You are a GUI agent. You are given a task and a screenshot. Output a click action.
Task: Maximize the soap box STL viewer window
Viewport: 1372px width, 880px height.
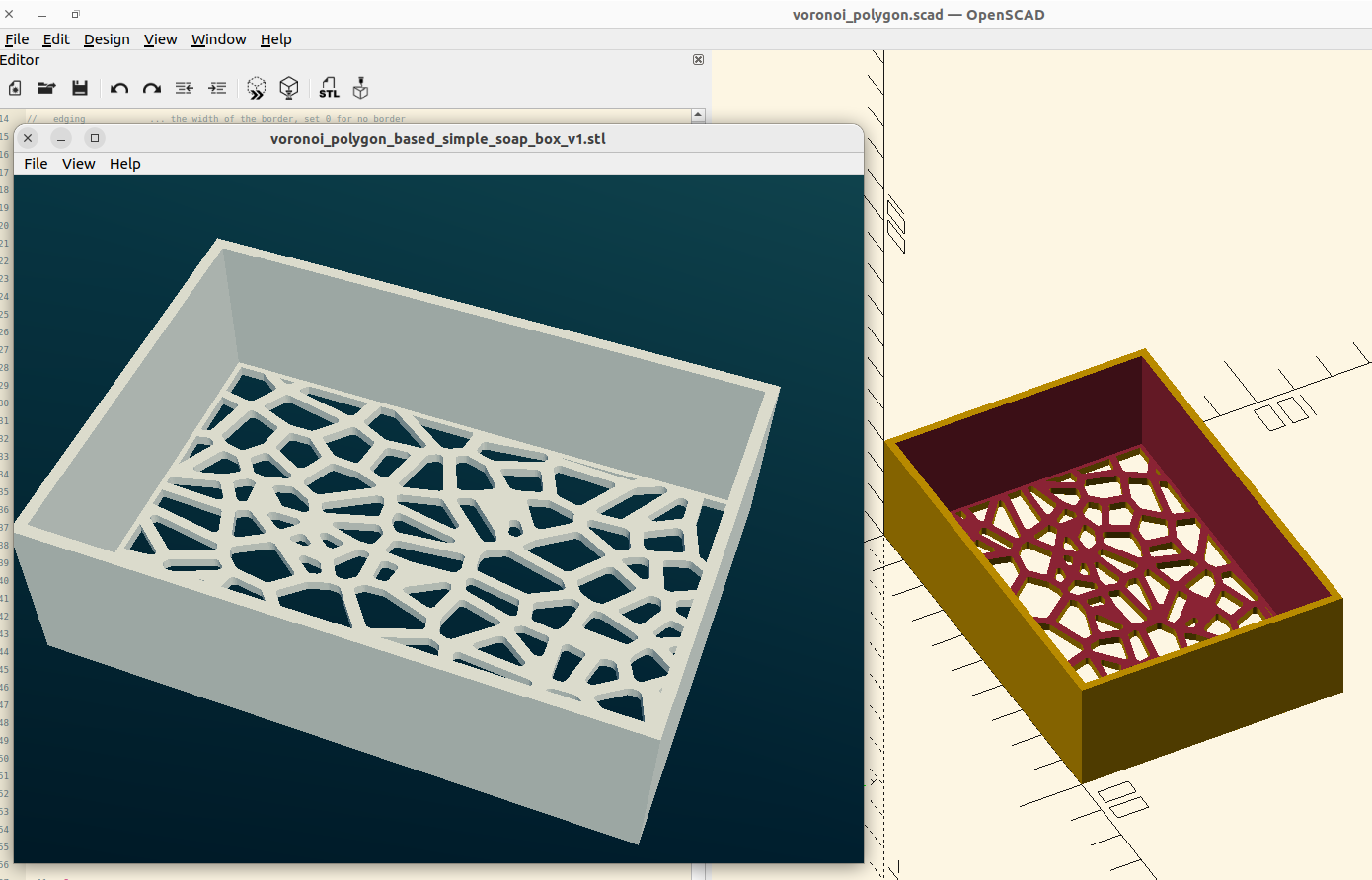[95, 138]
